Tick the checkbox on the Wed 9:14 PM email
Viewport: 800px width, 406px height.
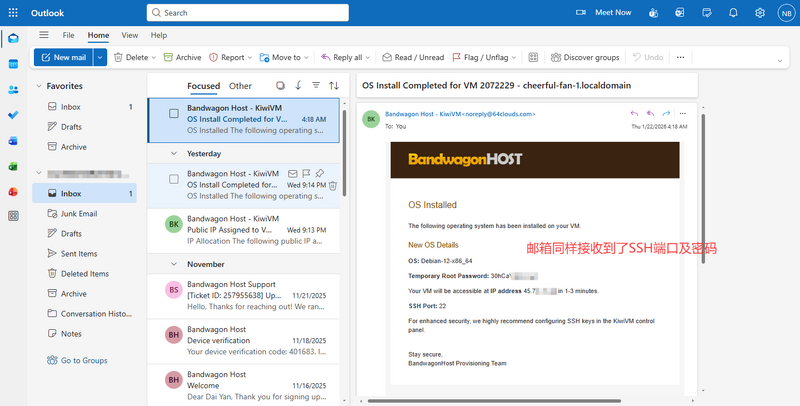[x=174, y=179]
